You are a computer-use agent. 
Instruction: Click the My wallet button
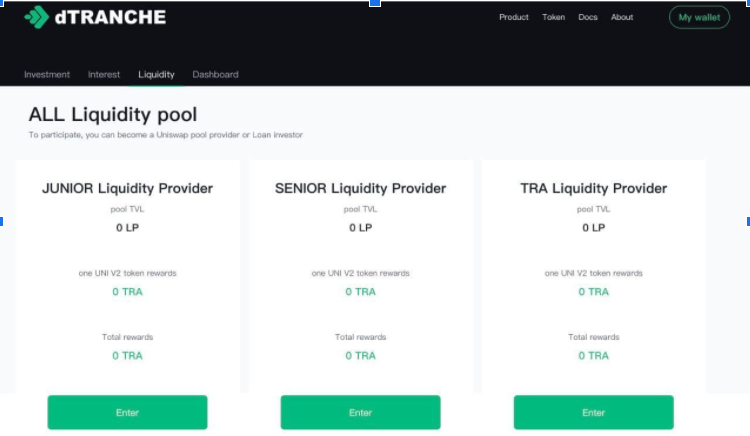coord(699,17)
